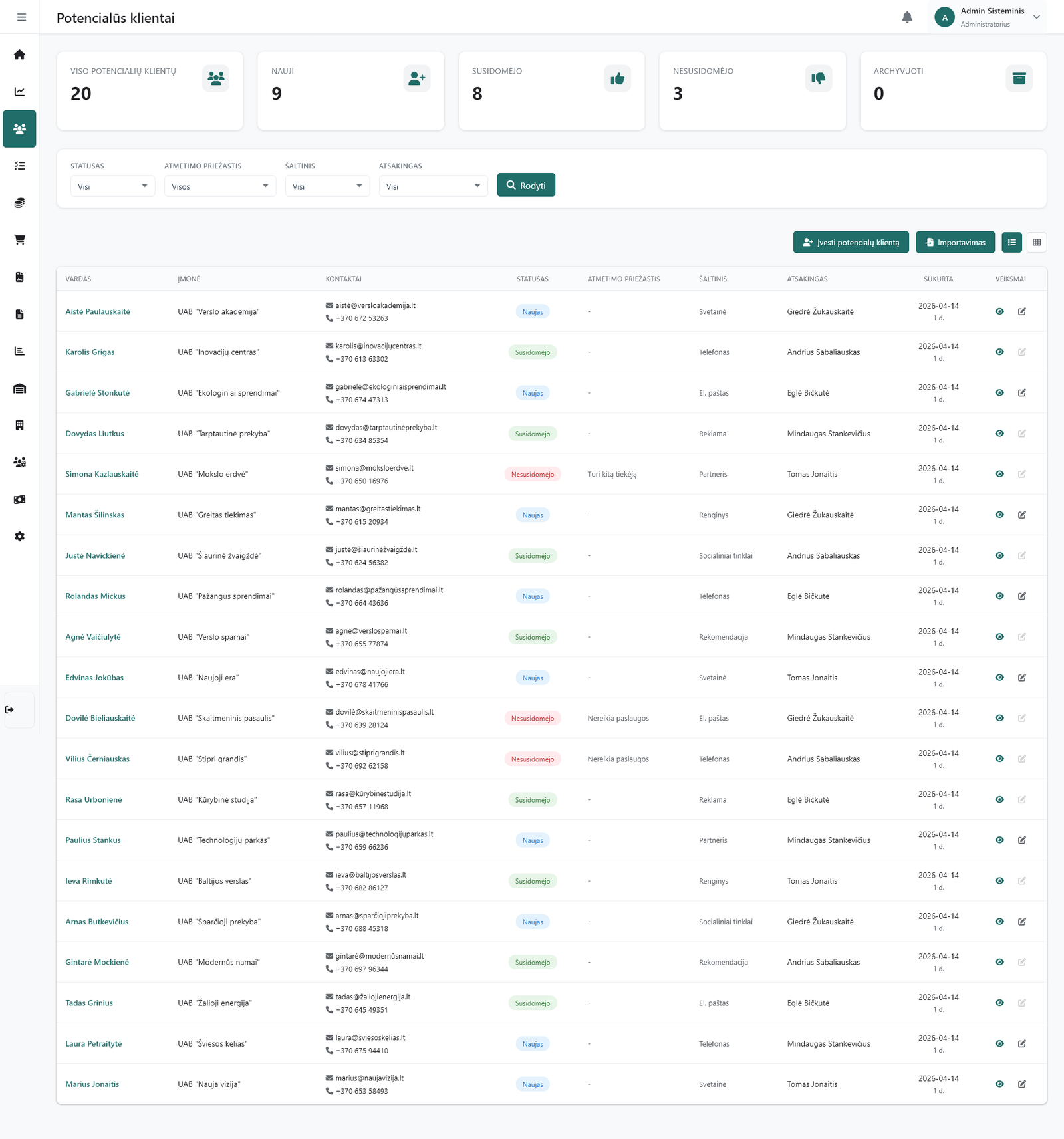This screenshot has height=1139, width=1064.
Task: Switch to grid view layout
Action: tap(1036, 242)
